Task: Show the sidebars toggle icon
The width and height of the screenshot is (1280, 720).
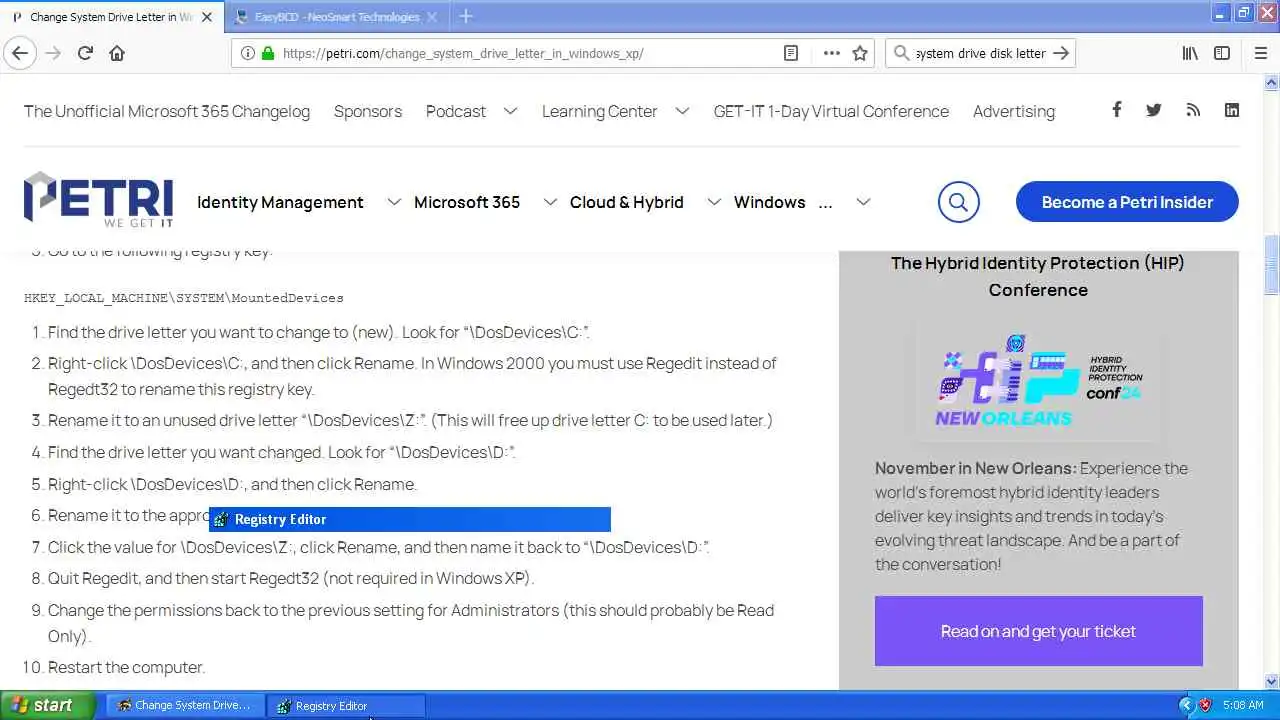Action: point(1222,53)
